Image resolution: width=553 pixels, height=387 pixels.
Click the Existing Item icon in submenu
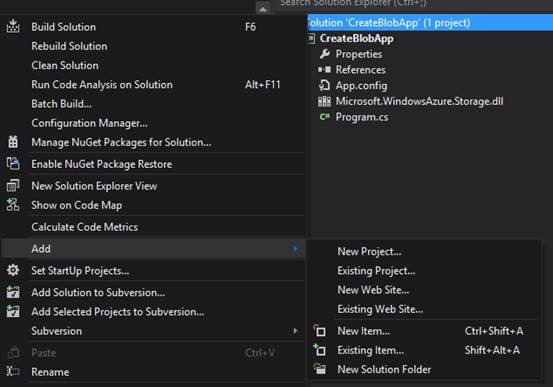click(x=320, y=350)
